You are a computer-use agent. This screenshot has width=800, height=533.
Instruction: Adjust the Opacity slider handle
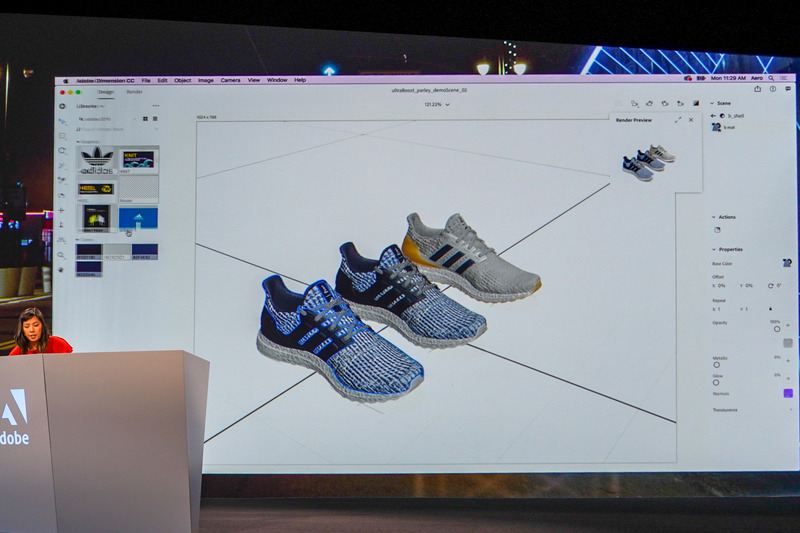click(777, 329)
